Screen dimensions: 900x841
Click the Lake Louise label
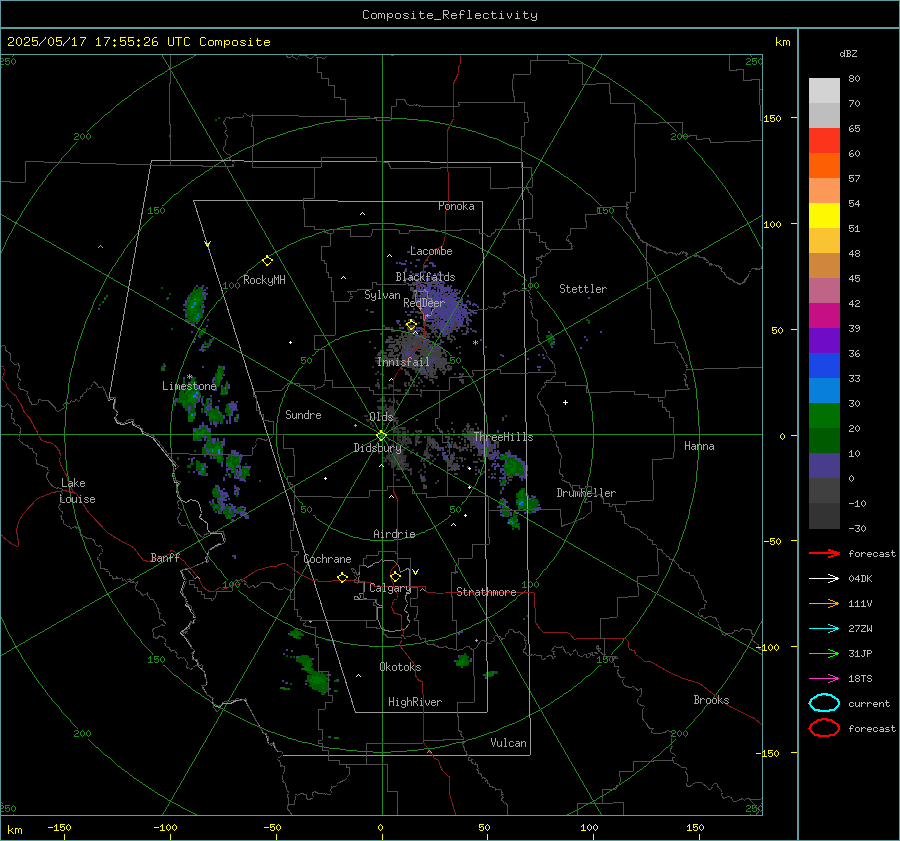point(77,491)
